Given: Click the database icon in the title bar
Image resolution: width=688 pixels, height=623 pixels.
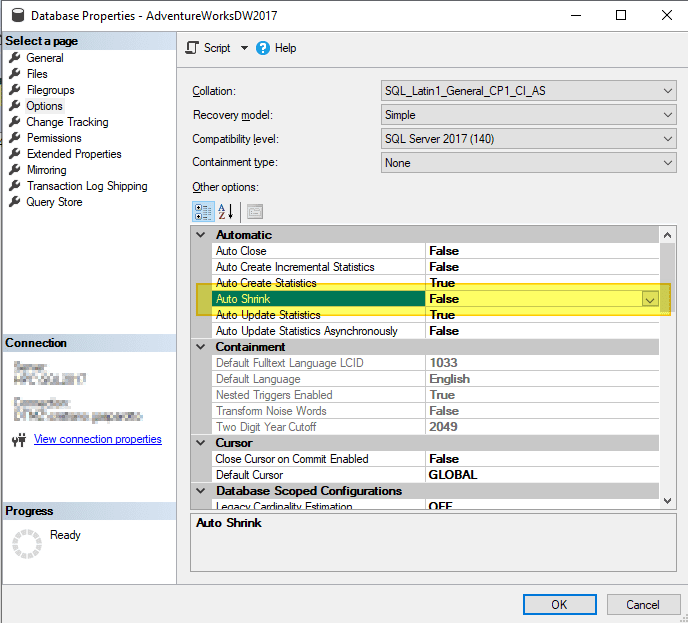Looking at the screenshot, I should click(18, 15).
